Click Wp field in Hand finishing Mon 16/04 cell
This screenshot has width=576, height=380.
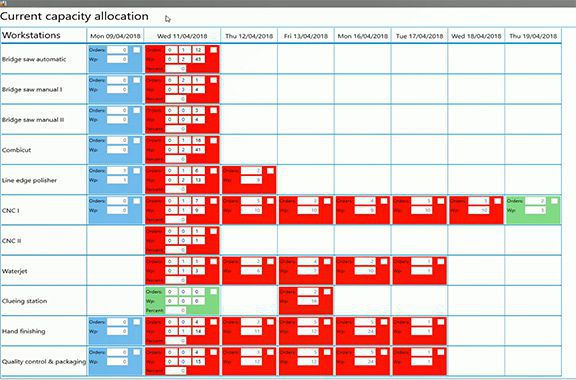pos(365,331)
